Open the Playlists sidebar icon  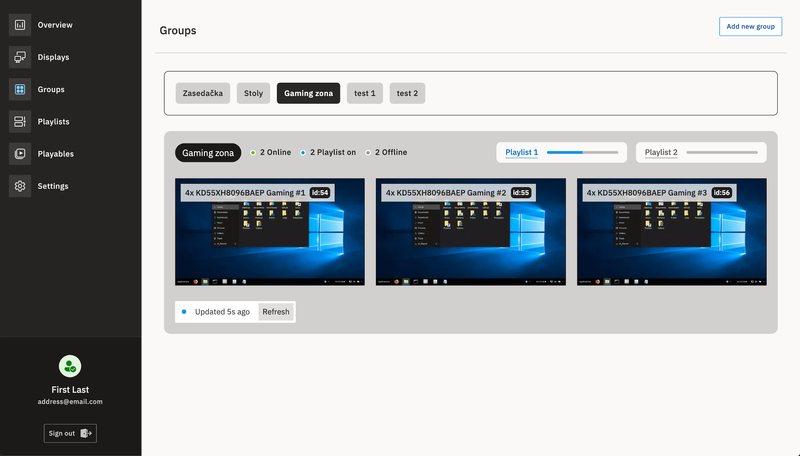20,121
